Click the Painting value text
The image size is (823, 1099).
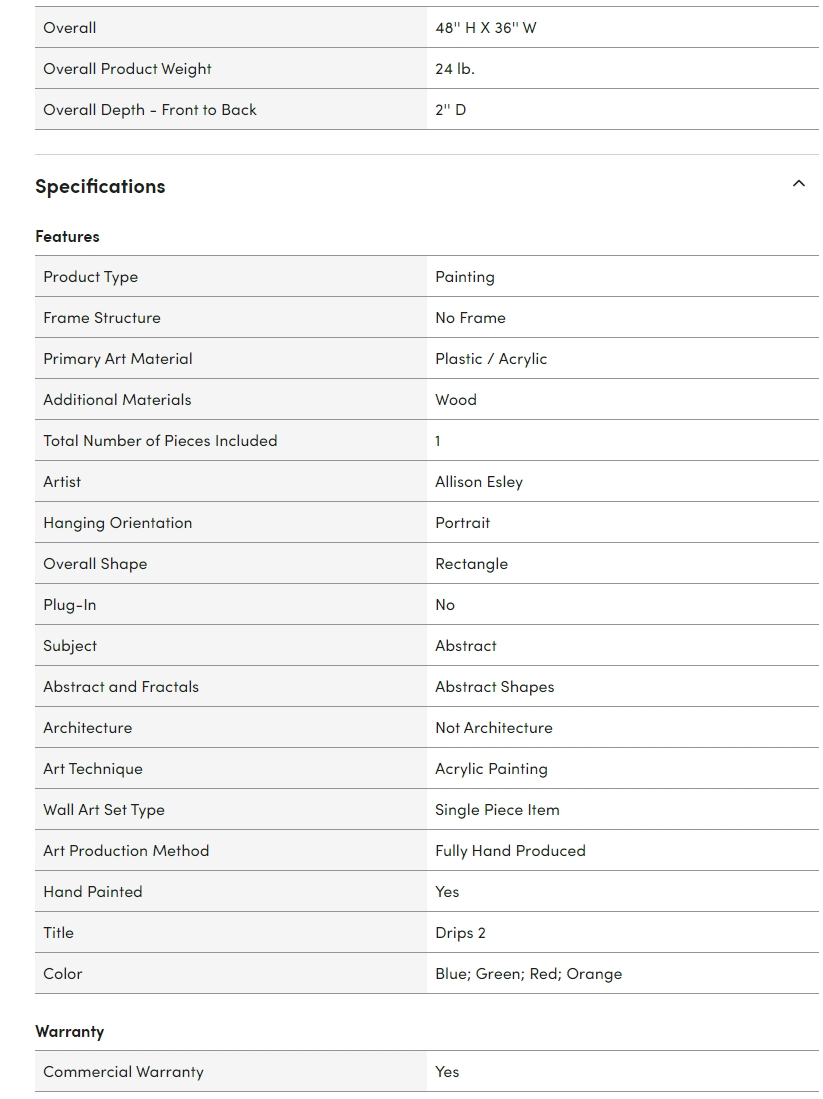(x=465, y=277)
